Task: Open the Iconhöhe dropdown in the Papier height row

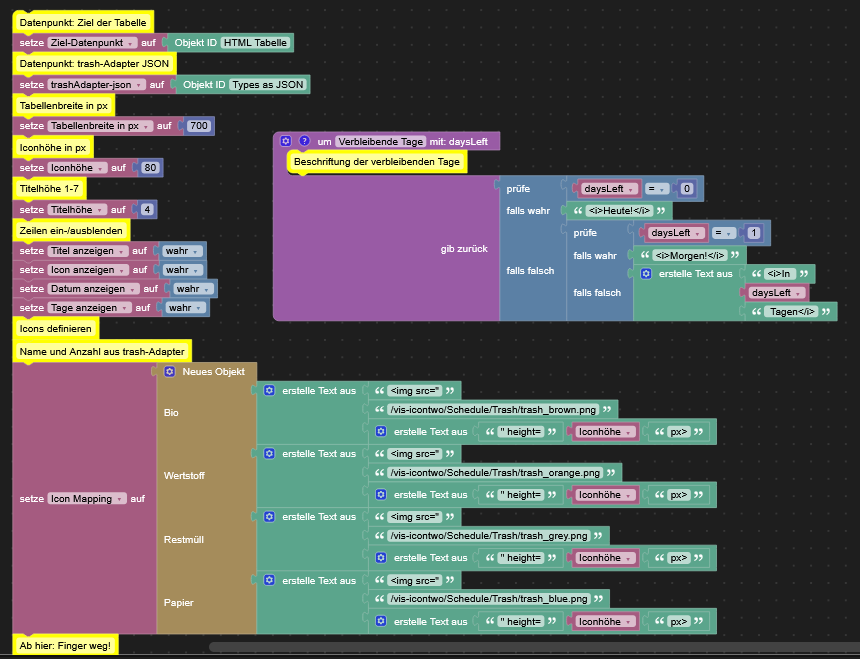Action: 606,621
